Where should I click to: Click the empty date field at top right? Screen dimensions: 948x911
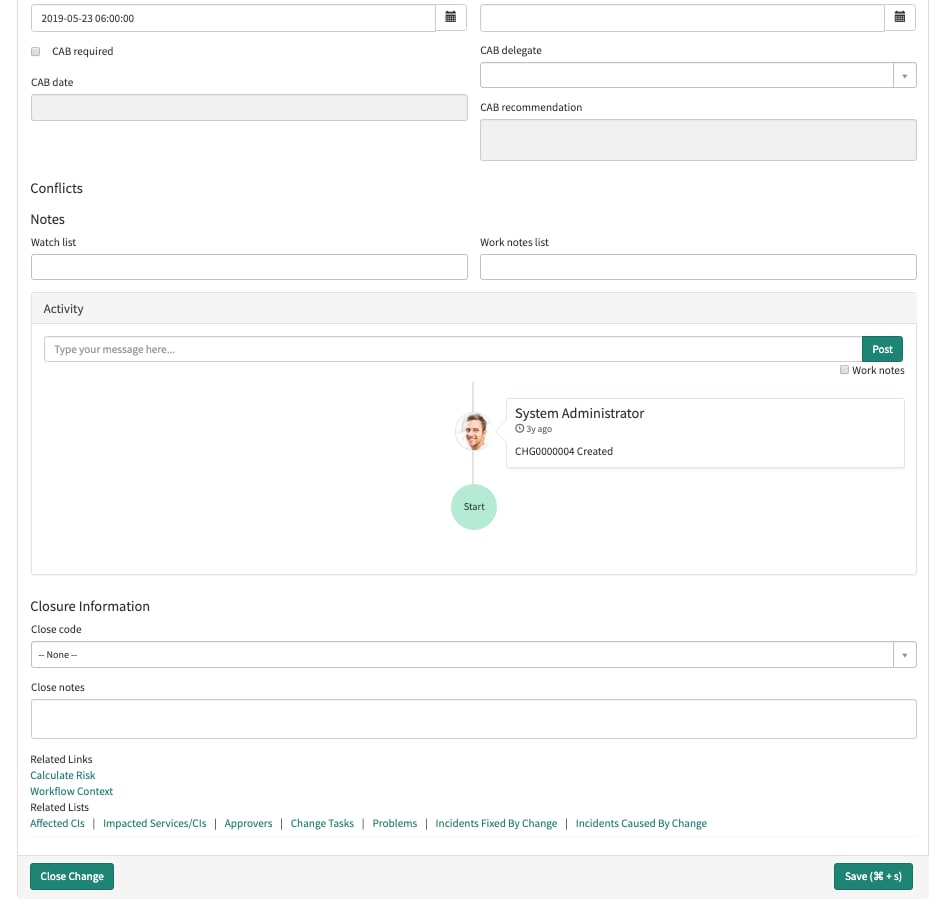[x=683, y=18]
